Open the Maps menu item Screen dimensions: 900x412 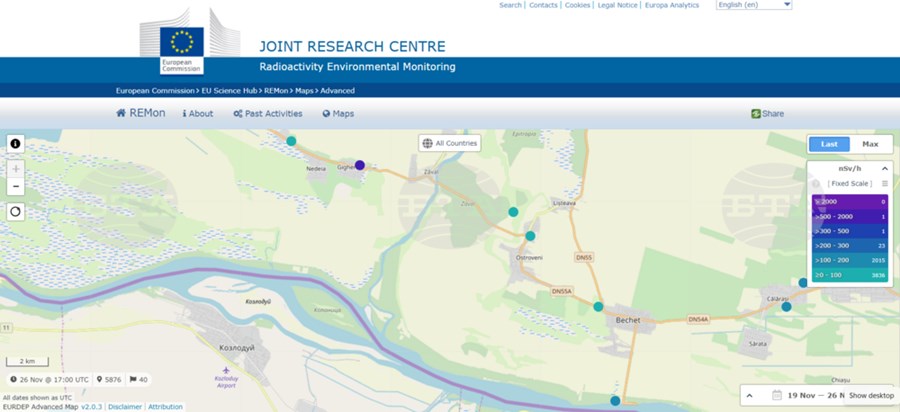pos(338,114)
